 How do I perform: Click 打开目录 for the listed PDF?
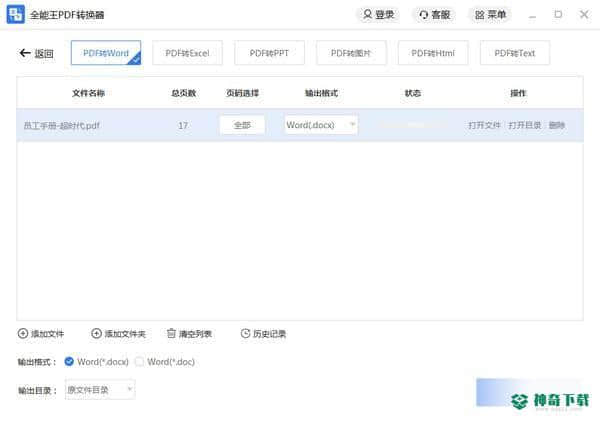tap(525, 125)
